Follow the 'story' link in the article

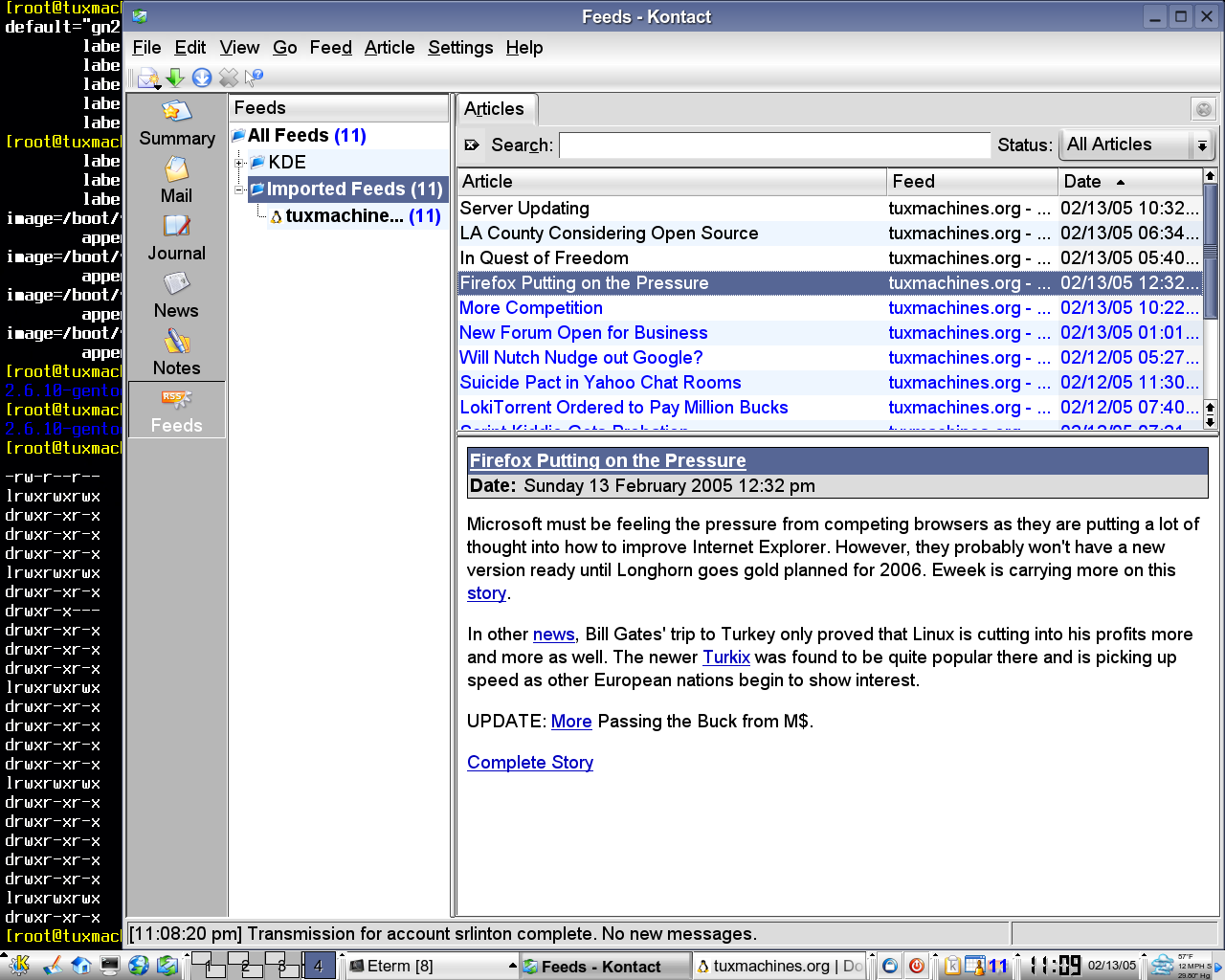(x=486, y=593)
